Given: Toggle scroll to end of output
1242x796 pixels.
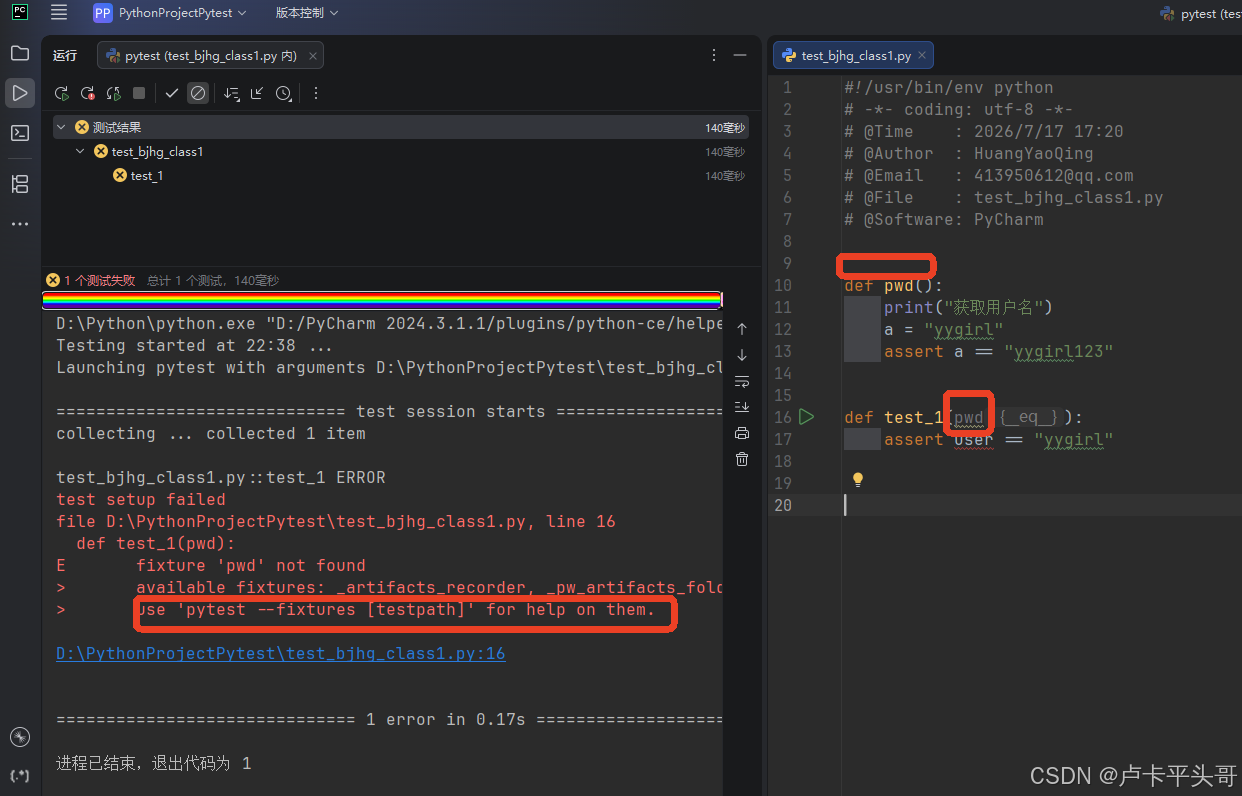Looking at the screenshot, I should pos(742,407).
